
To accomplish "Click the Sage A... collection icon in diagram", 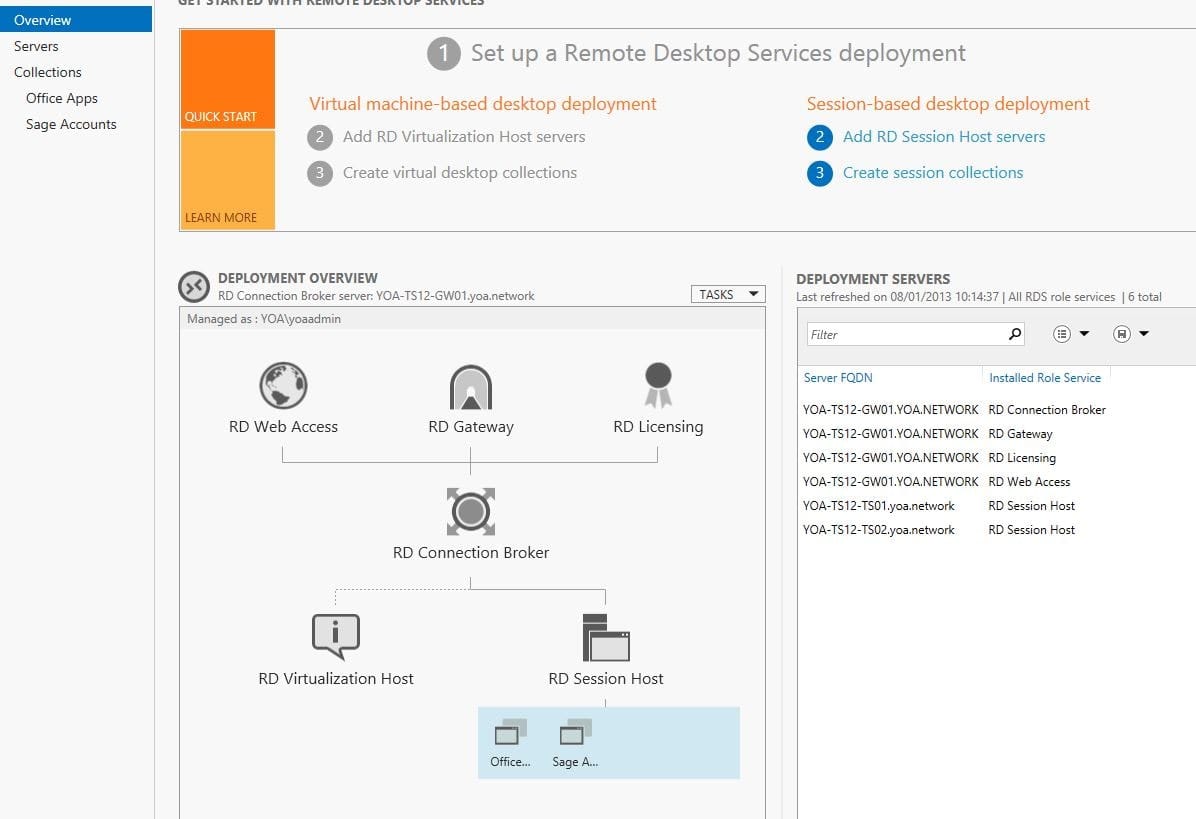I will [x=575, y=733].
